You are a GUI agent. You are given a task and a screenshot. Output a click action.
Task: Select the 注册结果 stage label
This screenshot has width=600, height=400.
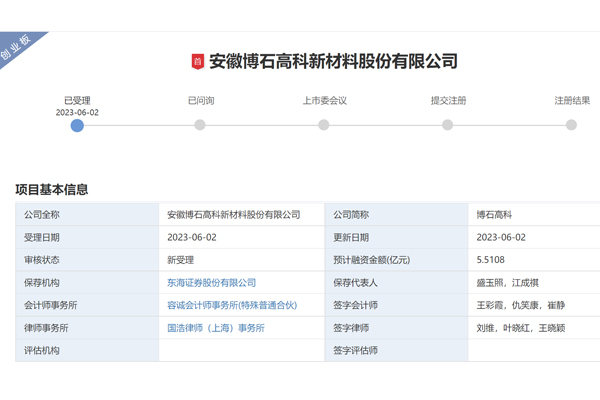tap(571, 101)
